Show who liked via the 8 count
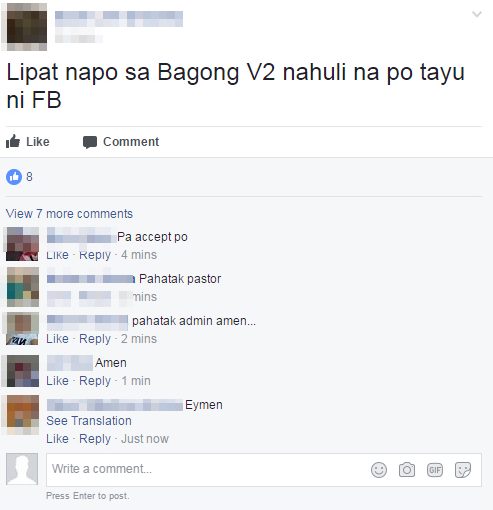Viewport: 493px width, 510px height. tap(29, 177)
